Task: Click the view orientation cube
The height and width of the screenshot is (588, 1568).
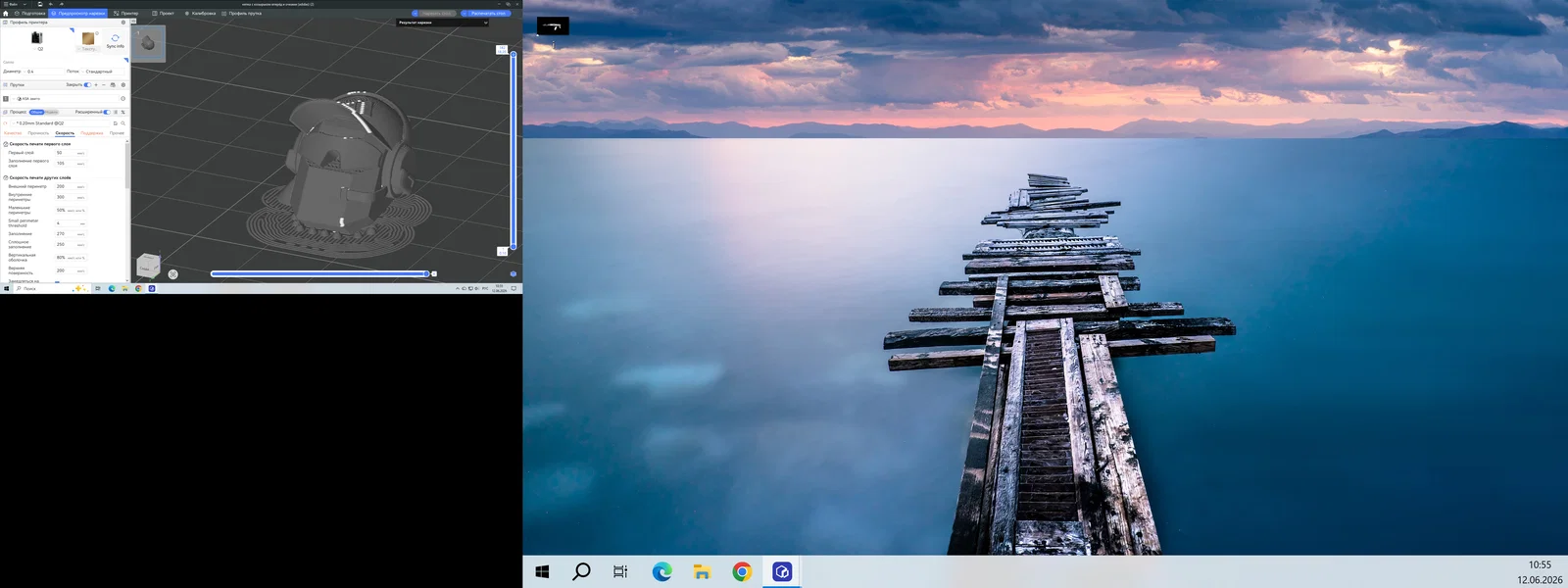Action: click(147, 266)
